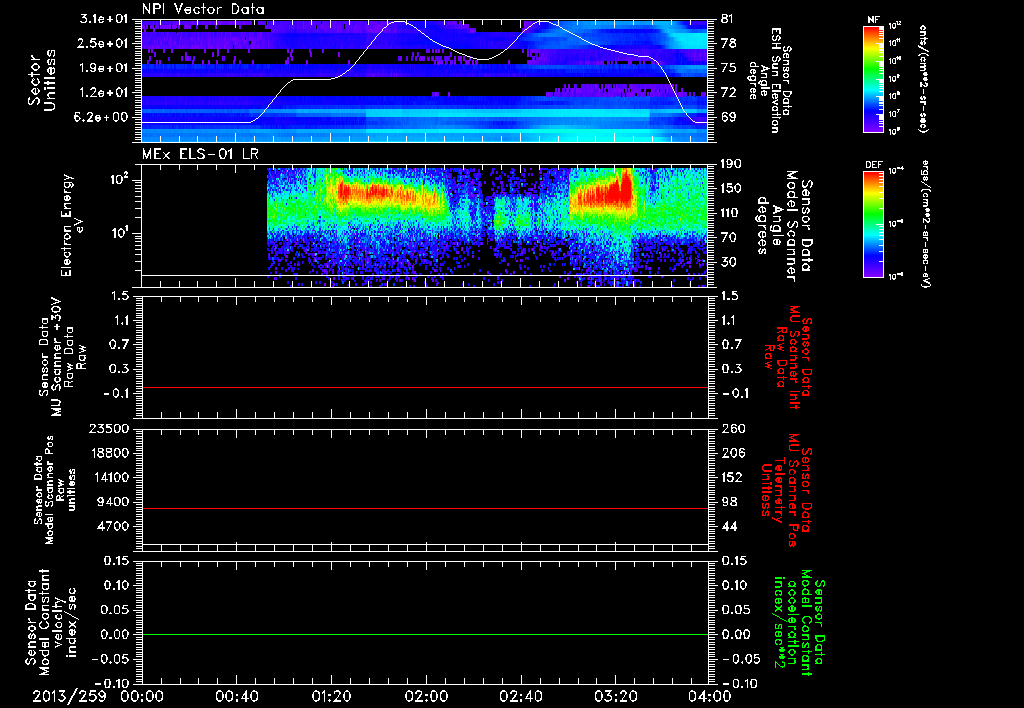This screenshot has height=708, width=1024.
Task: Click the "1.2e+01" sector tick value
Action: pos(104,93)
